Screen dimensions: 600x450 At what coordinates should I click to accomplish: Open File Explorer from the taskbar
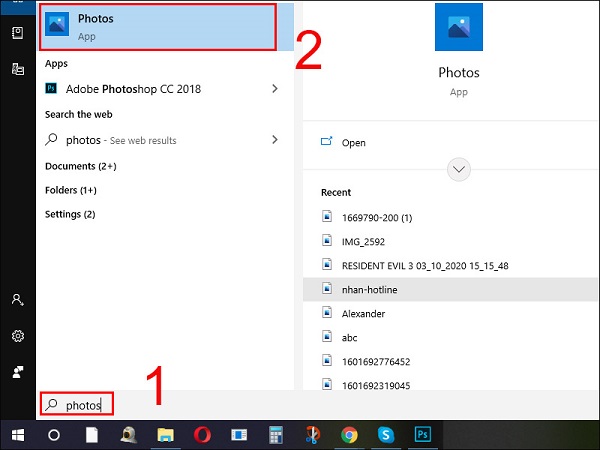point(164,435)
